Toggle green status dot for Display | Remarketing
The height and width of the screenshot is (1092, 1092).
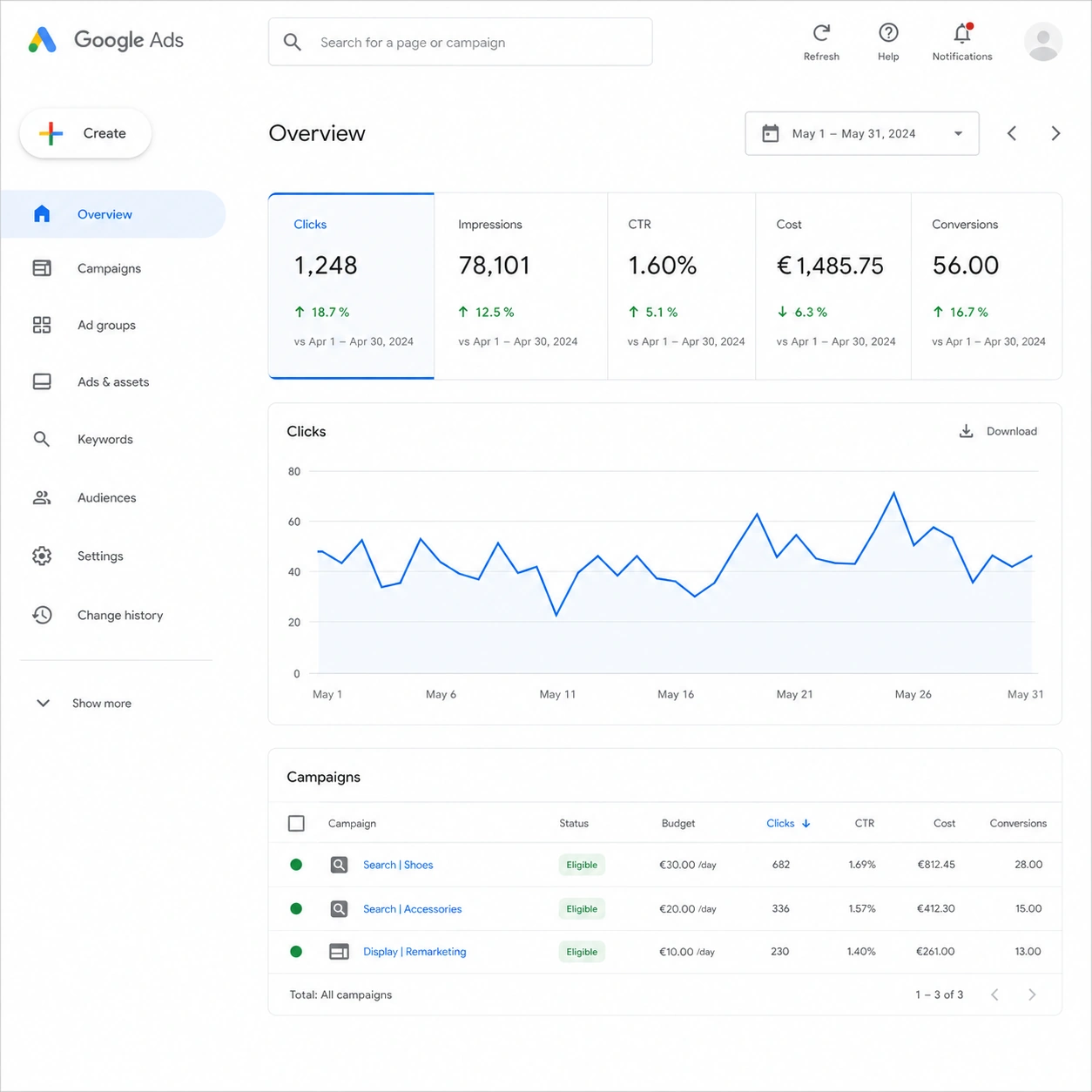[x=296, y=952]
